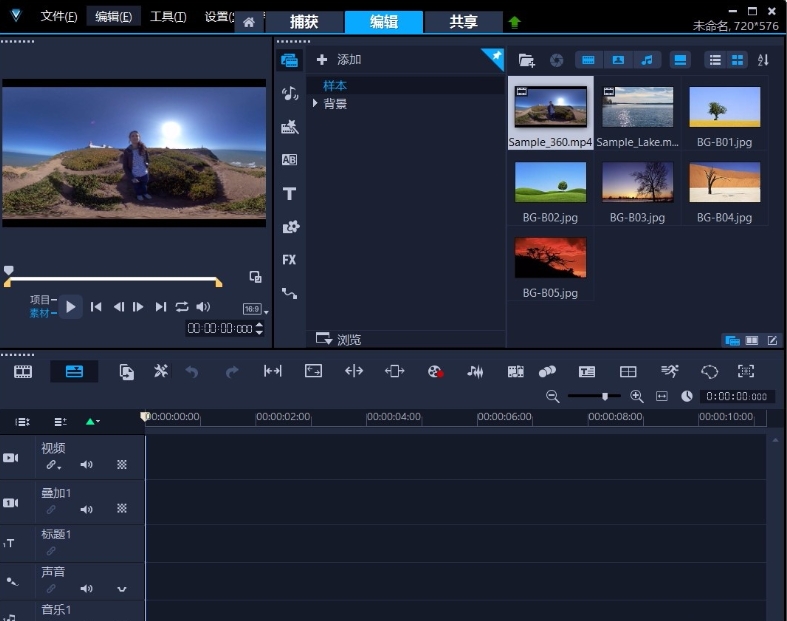Open the sound mixer icon
787x621 pixels.
click(x=475, y=371)
